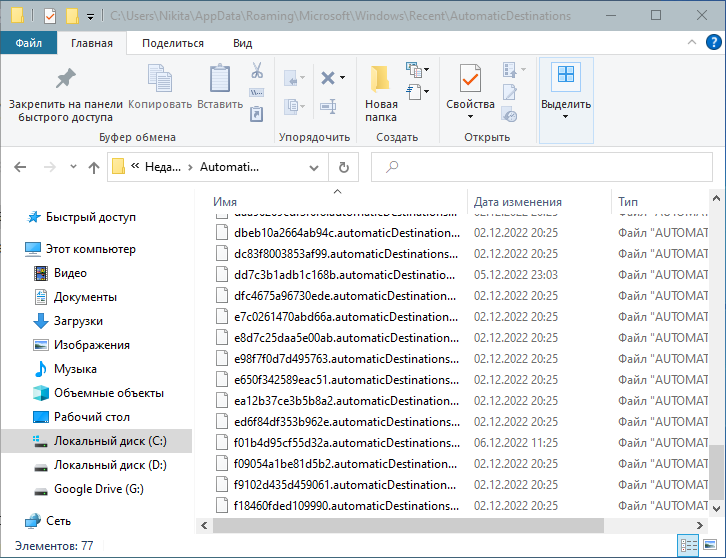This screenshot has width=726, height=558.
Task: Open Объемные объекты in the sidebar
Action: click(109, 393)
